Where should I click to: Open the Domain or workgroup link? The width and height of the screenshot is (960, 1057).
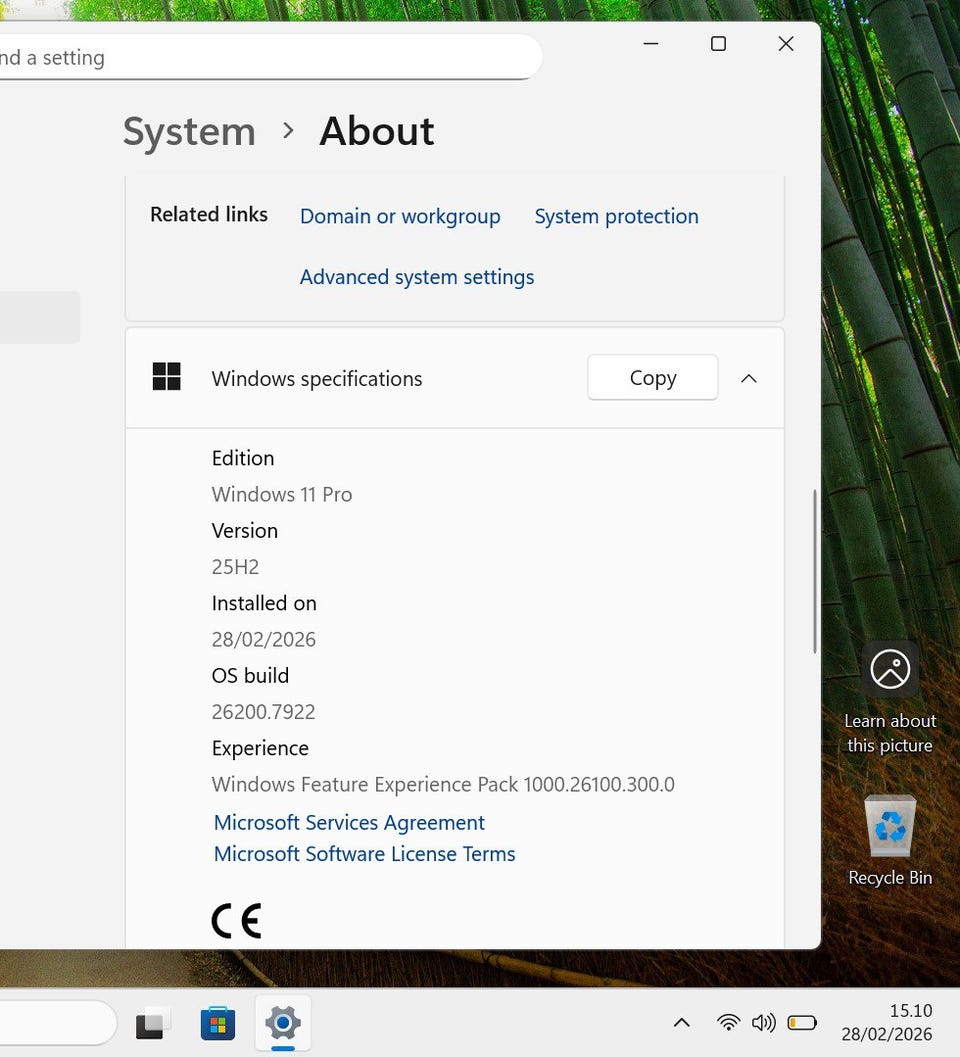400,217
